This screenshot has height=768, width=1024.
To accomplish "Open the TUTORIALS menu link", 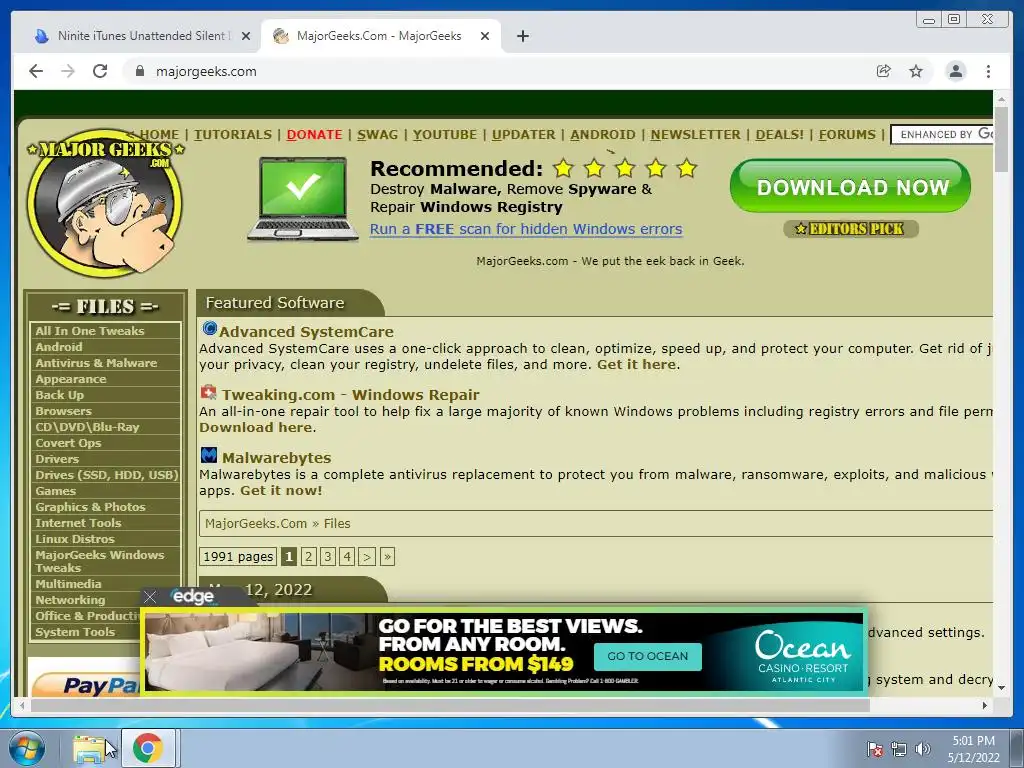I will 232,135.
